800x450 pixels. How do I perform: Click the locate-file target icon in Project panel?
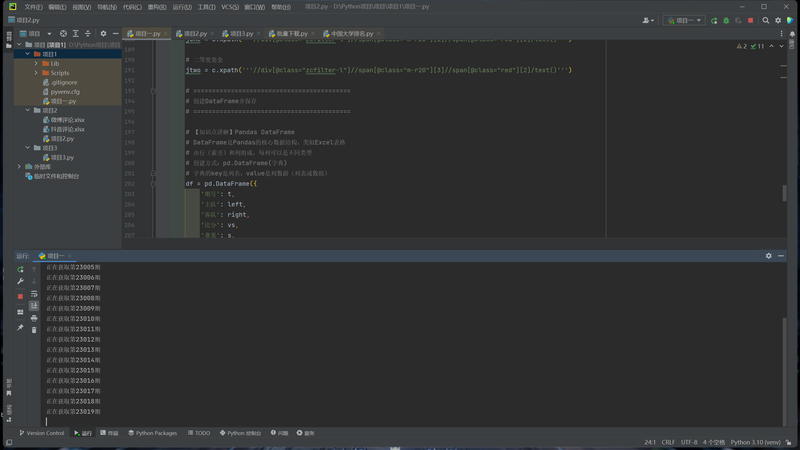pyautogui.click(x=63, y=33)
